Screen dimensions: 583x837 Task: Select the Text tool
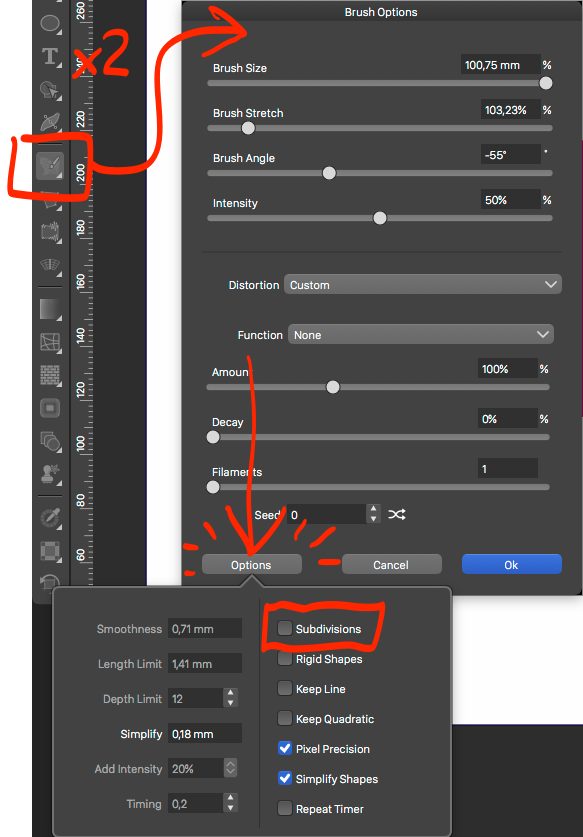(50, 56)
